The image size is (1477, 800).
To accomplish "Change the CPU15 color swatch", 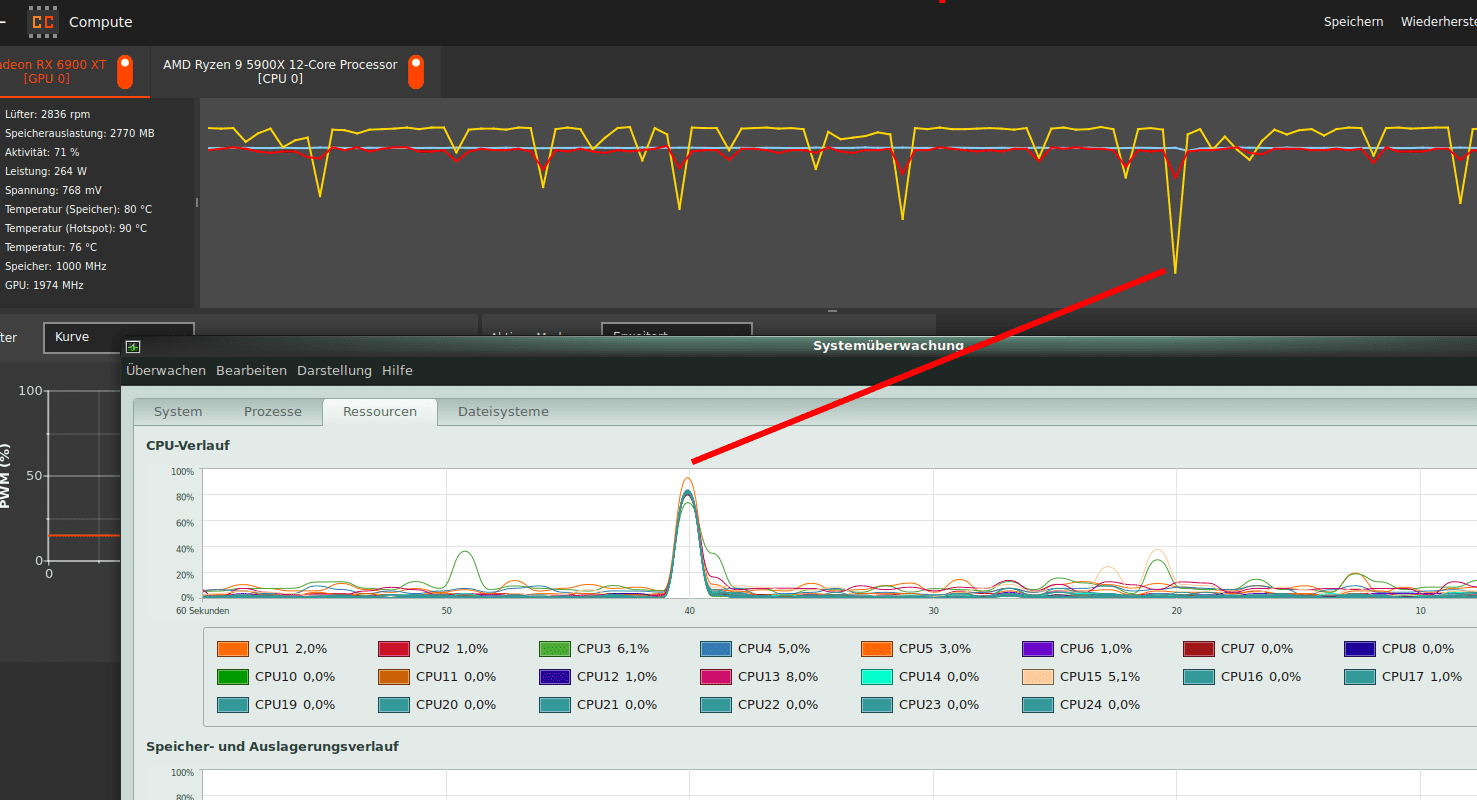I will (x=1038, y=677).
